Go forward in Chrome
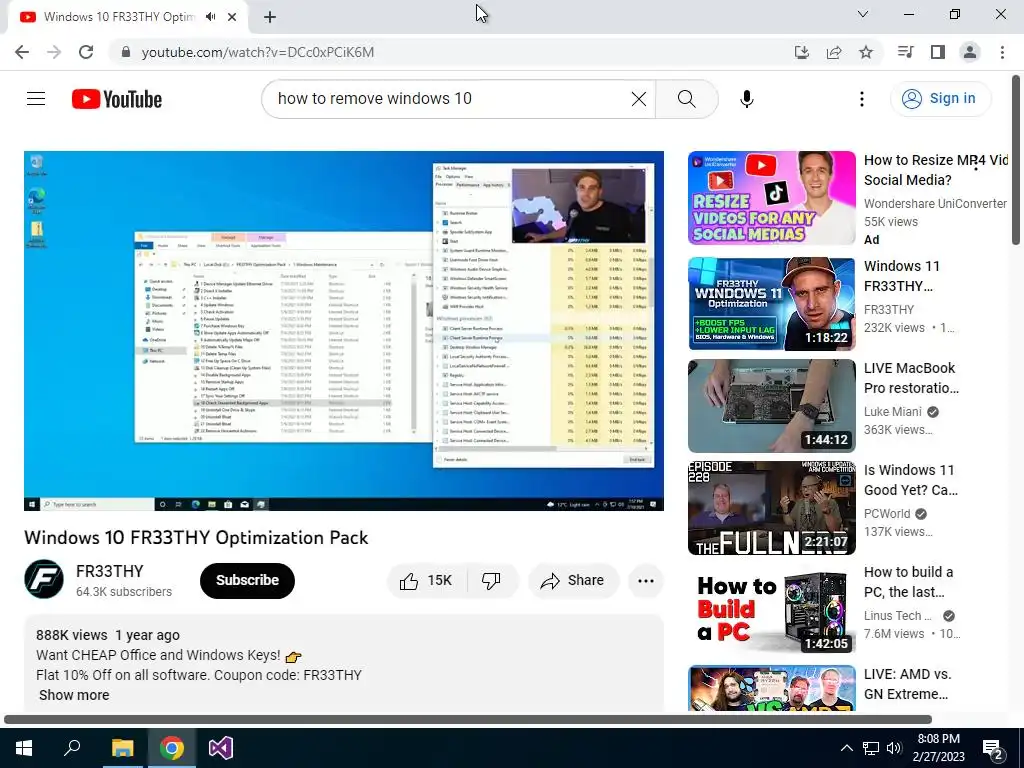Image resolution: width=1024 pixels, height=768 pixels. click(x=54, y=52)
